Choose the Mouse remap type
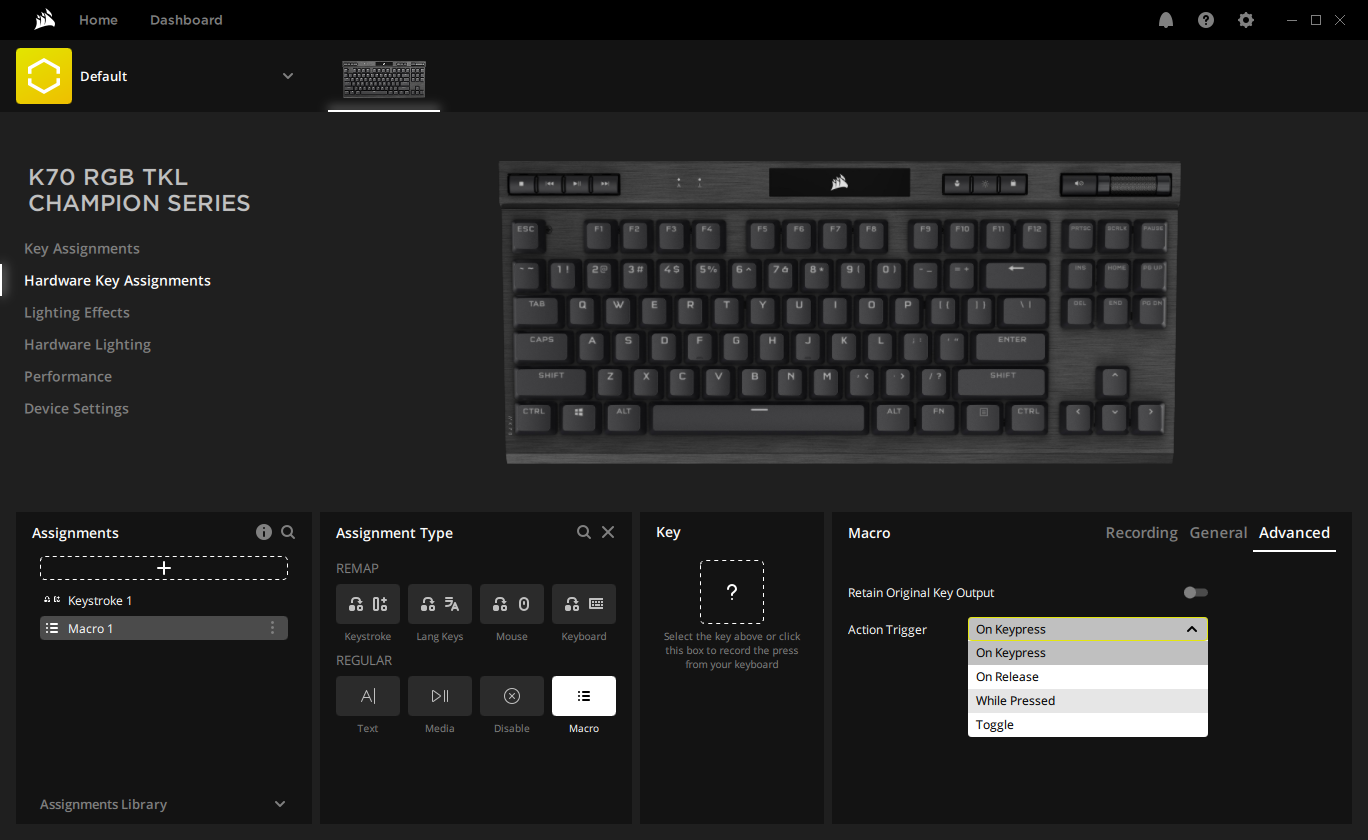The image size is (1368, 840). tap(512, 604)
